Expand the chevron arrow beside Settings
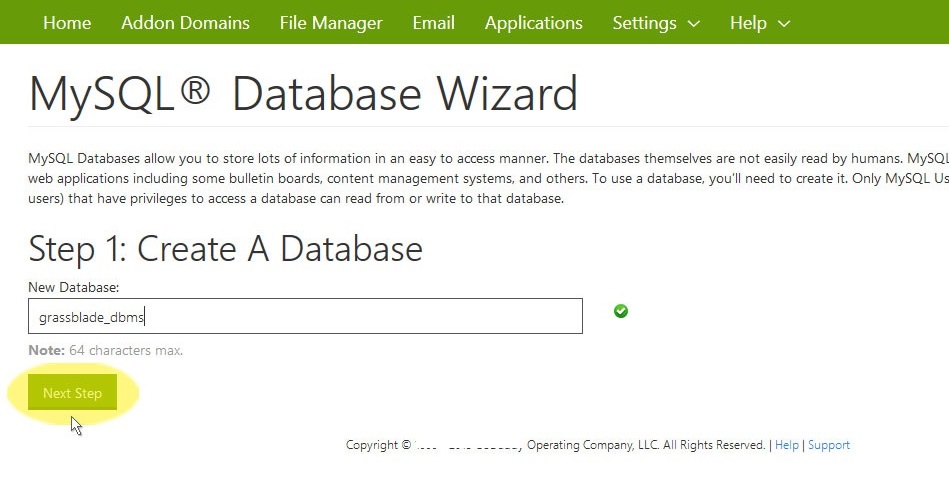The height and width of the screenshot is (483, 949). [x=694, y=23]
